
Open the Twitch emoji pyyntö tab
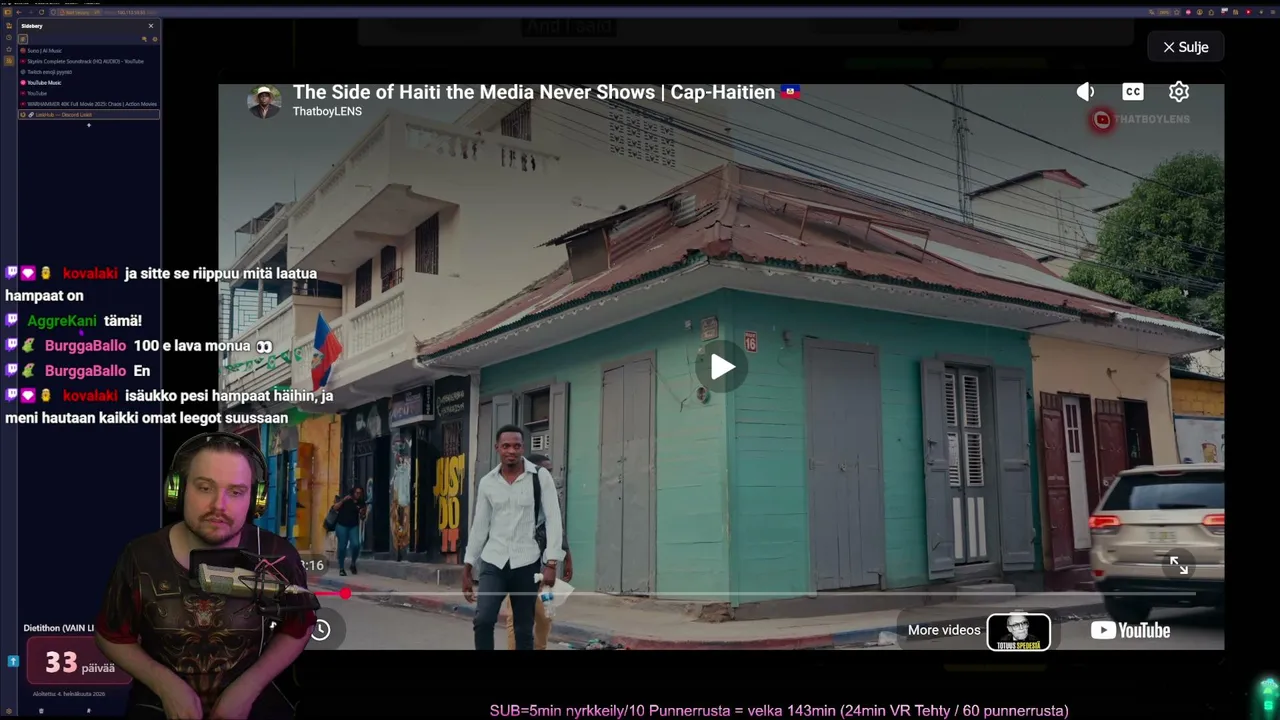point(89,72)
